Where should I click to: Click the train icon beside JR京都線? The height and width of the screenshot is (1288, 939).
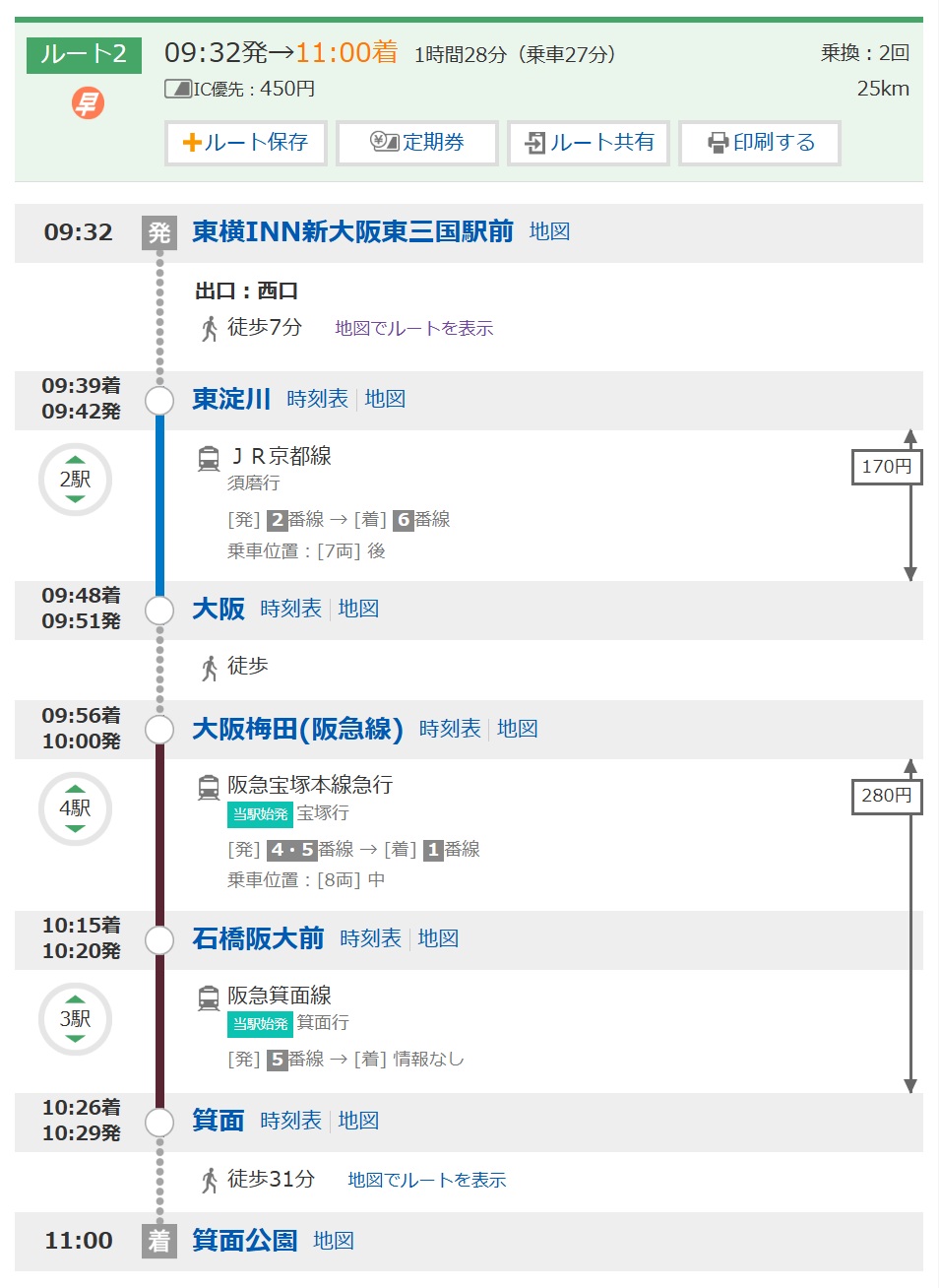point(209,458)
